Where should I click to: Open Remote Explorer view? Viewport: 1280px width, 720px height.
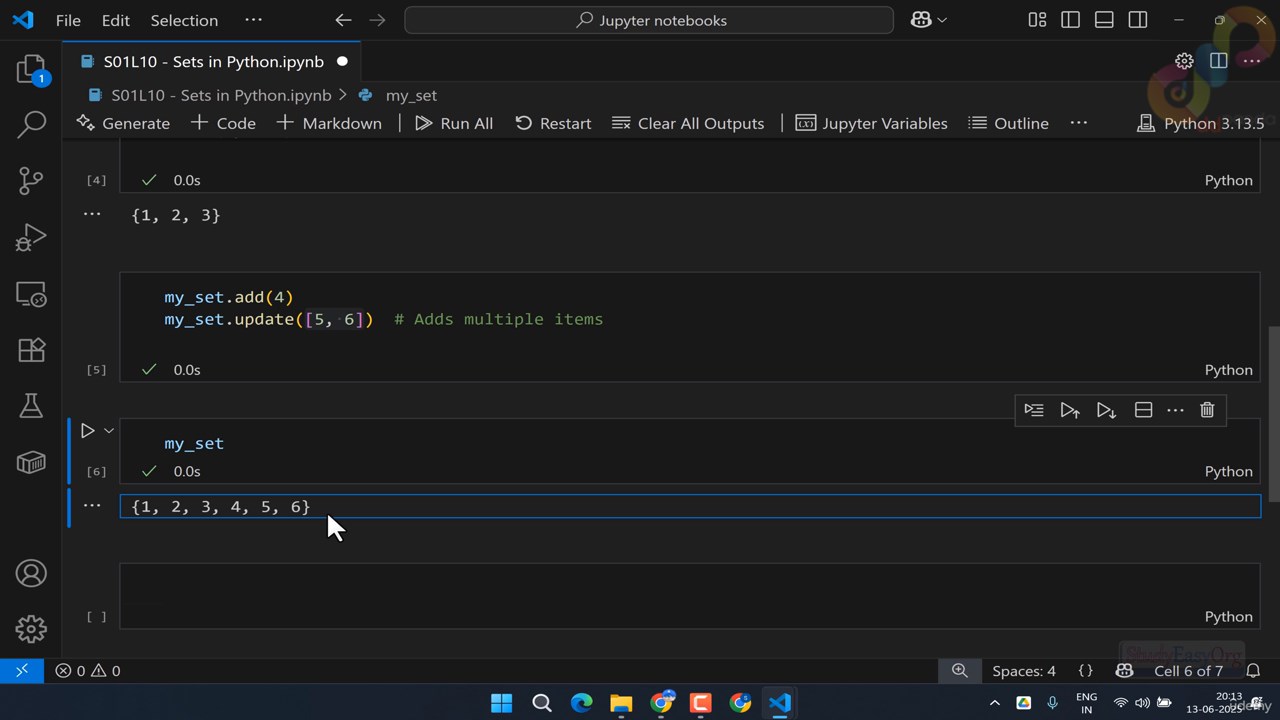pyautogui.click(x=31, y=294)
